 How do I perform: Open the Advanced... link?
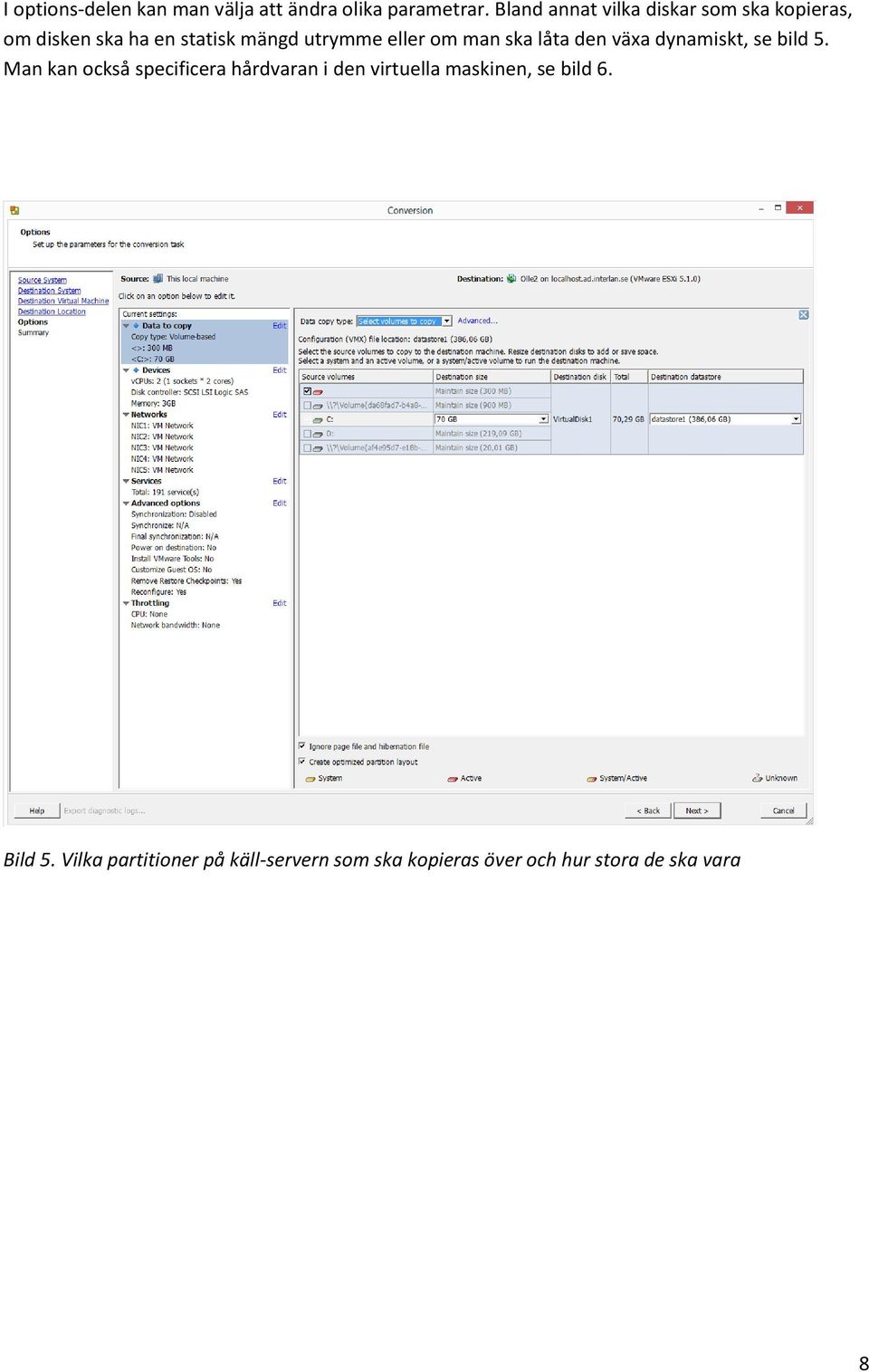(x=477, y=321)
